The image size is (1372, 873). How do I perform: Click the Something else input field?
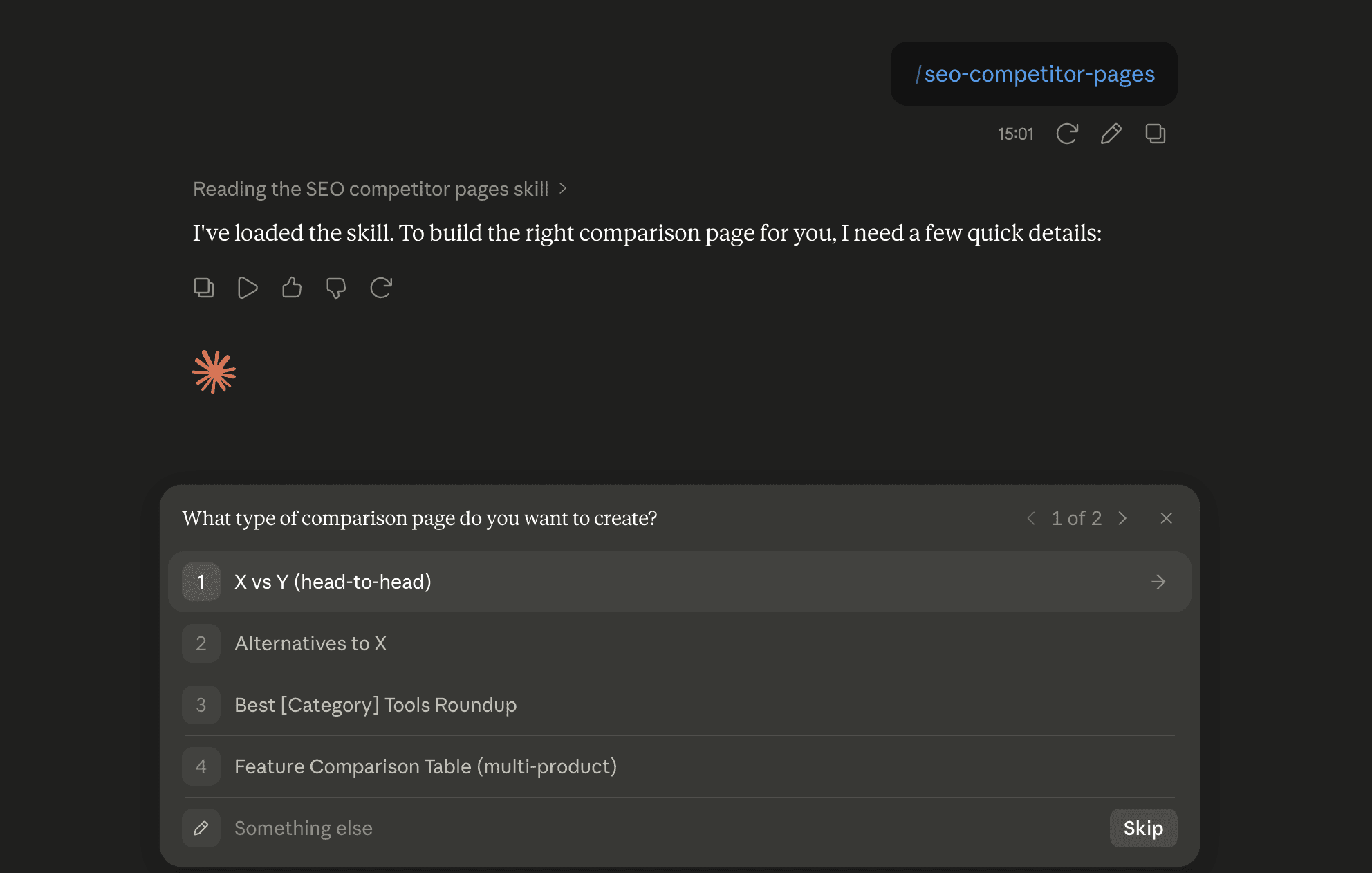pos(664,828)
